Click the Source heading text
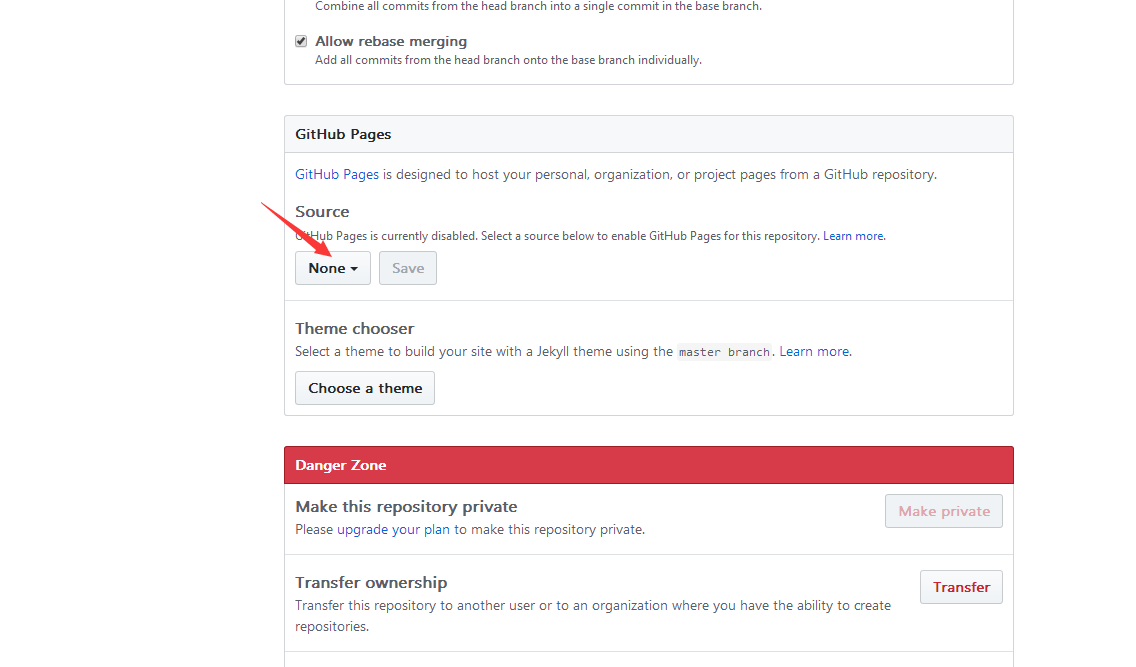The image size is (1136, 667). 322,211
